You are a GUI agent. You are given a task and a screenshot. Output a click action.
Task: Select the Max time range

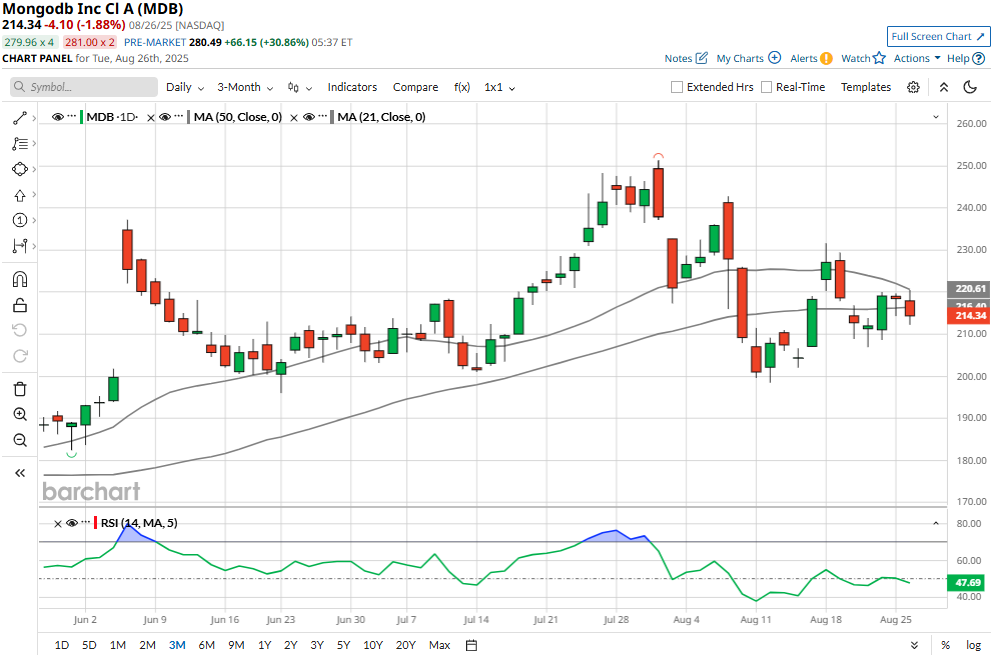coord(439,645)
